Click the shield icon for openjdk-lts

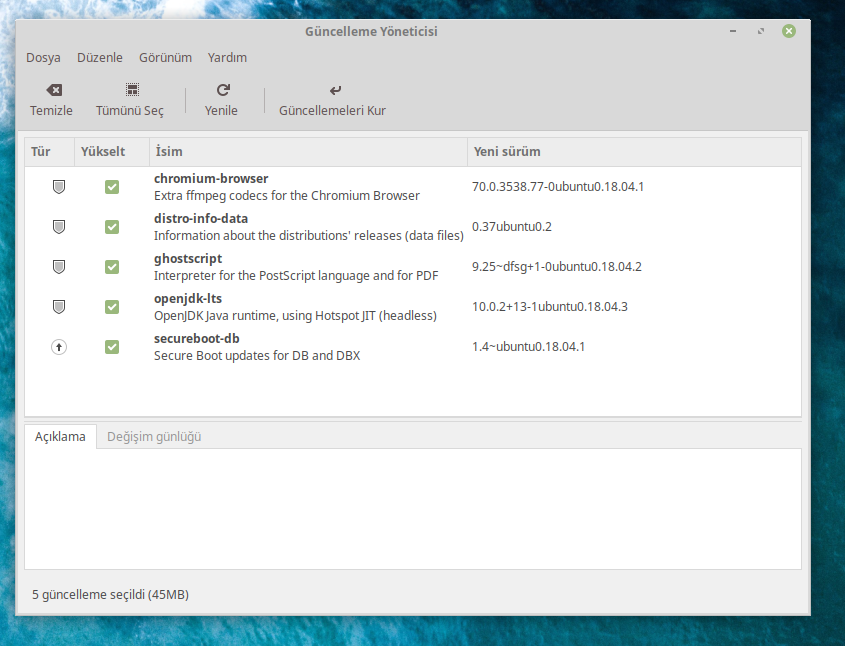pyautogui.click(x=59, y=307)
